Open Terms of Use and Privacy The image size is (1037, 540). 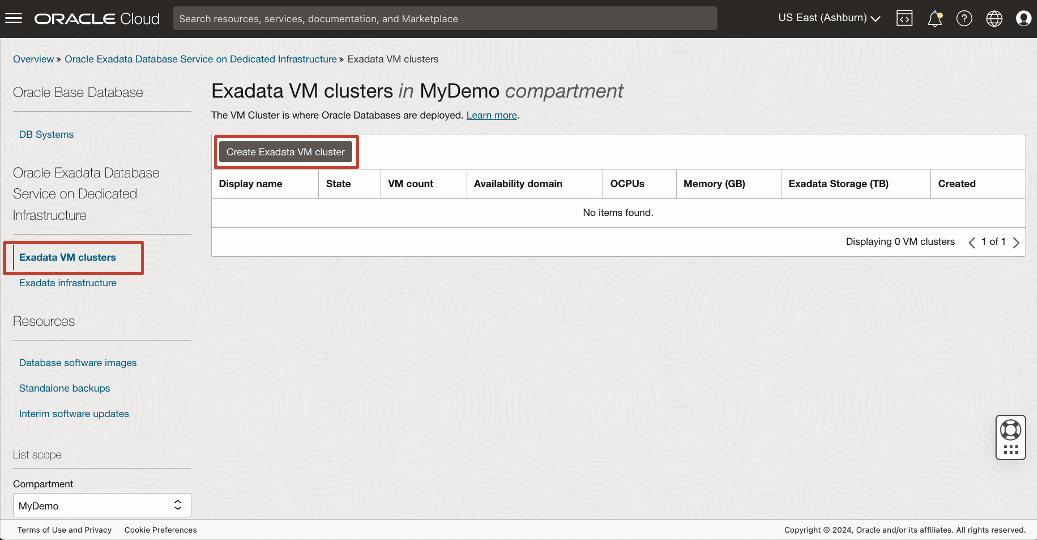(x=64, y=530)
